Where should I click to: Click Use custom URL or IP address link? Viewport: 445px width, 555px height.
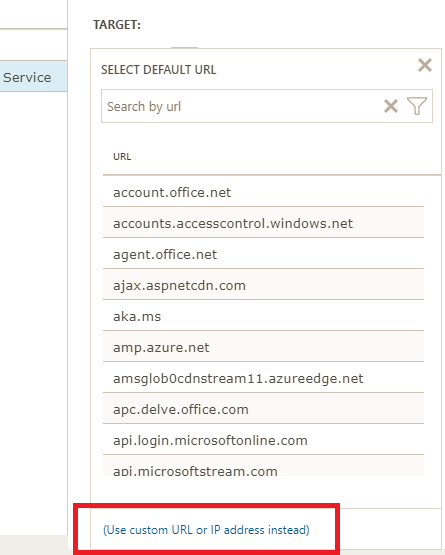tap(206, 530)
